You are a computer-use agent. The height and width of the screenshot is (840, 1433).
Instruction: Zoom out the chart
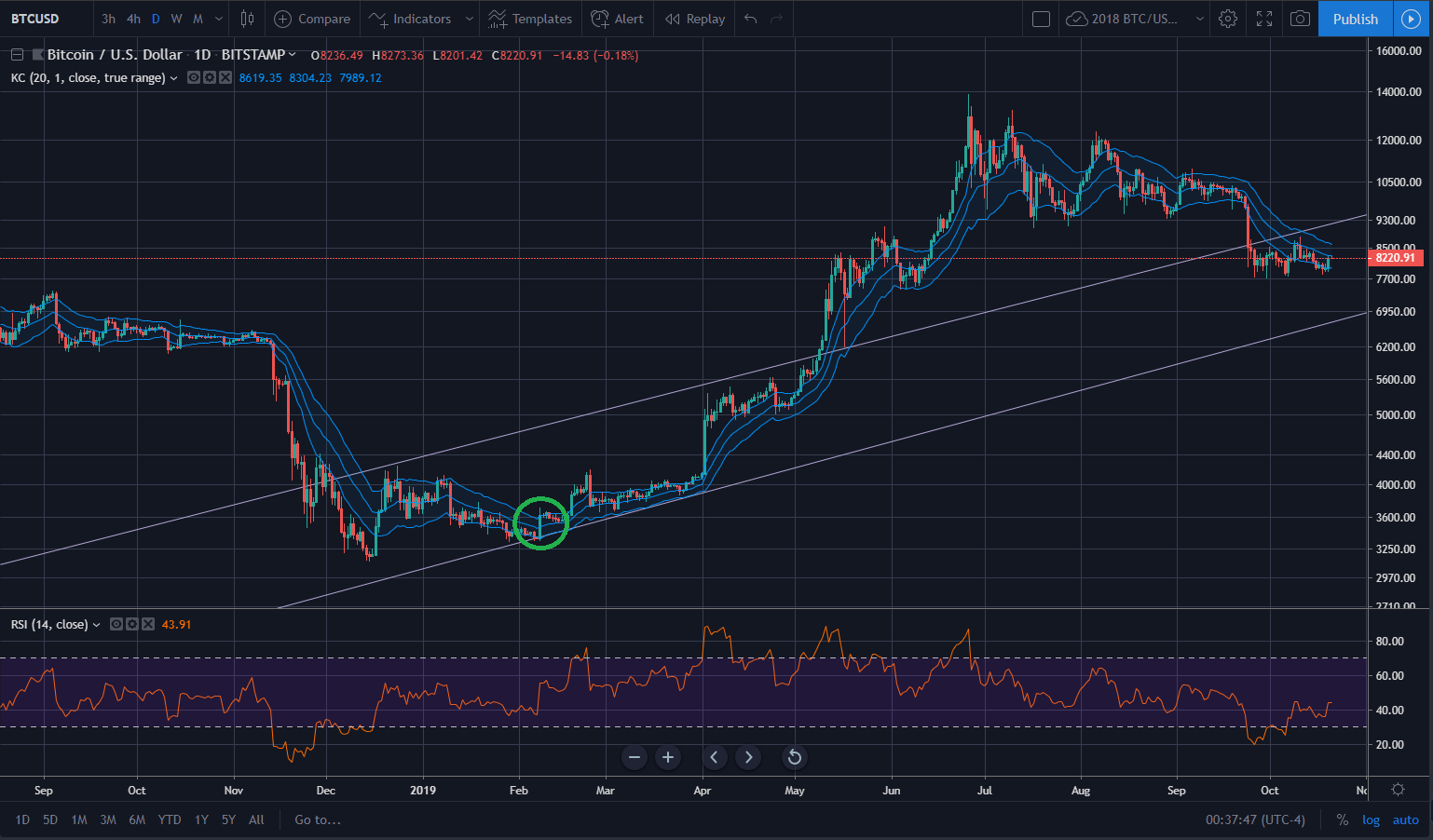(x=635, y=757)
